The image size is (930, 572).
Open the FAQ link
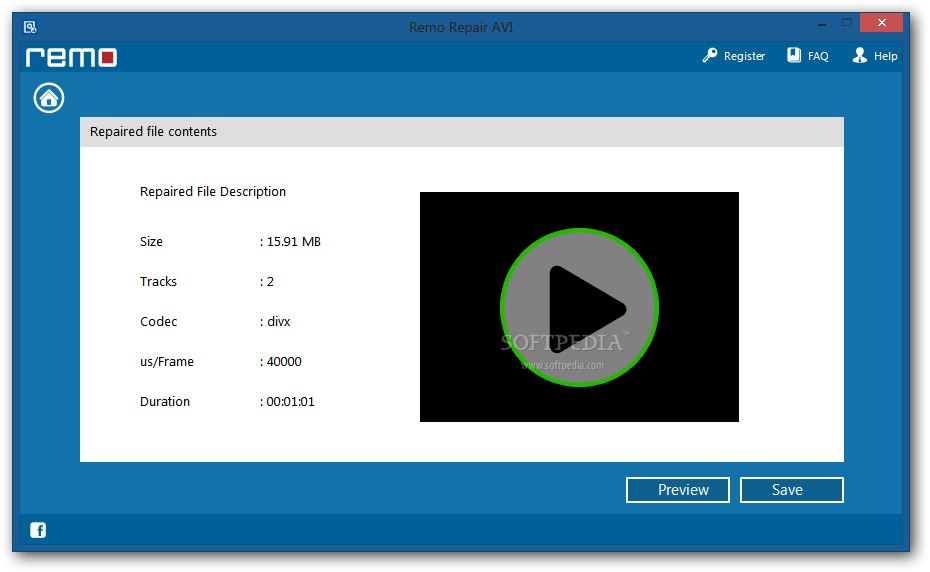coord(818,56)
